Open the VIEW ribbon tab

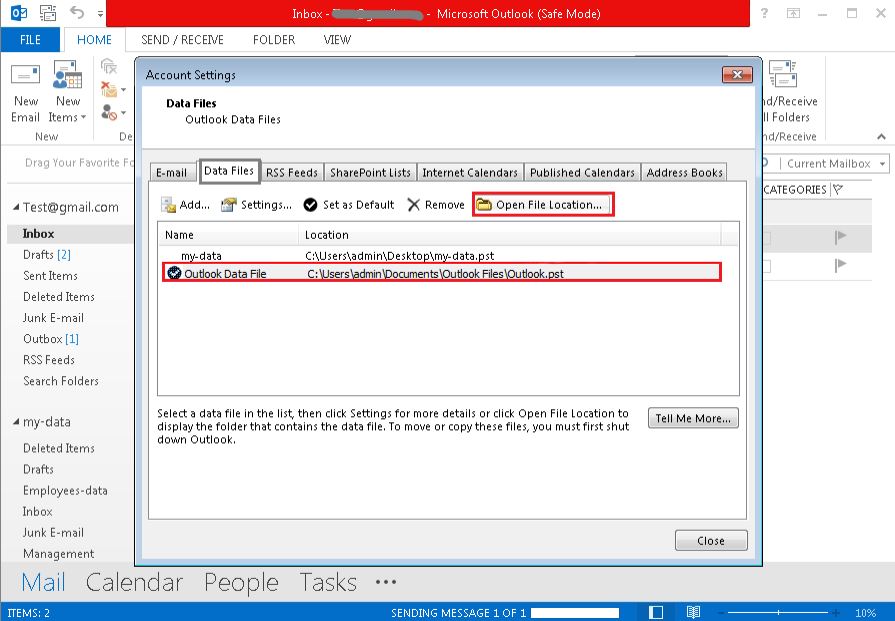pos(337,40)
